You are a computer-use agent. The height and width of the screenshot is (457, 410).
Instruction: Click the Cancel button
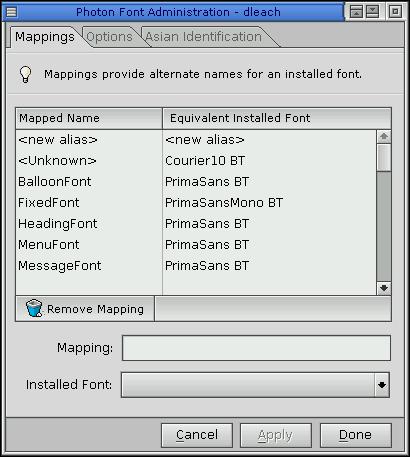pos(197,435)
